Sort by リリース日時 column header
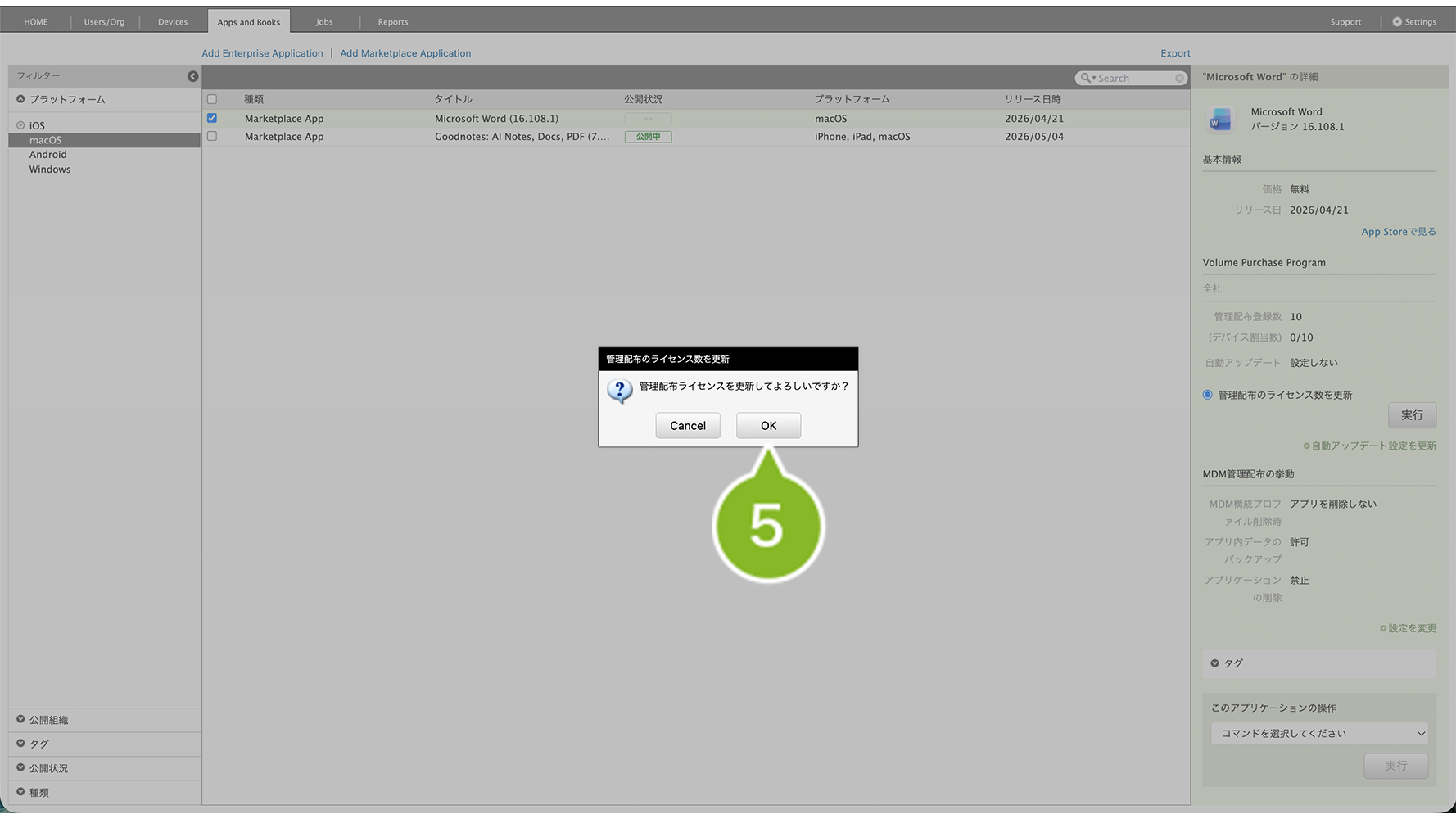The image size is (1456, 819). tap(1032, 99)
